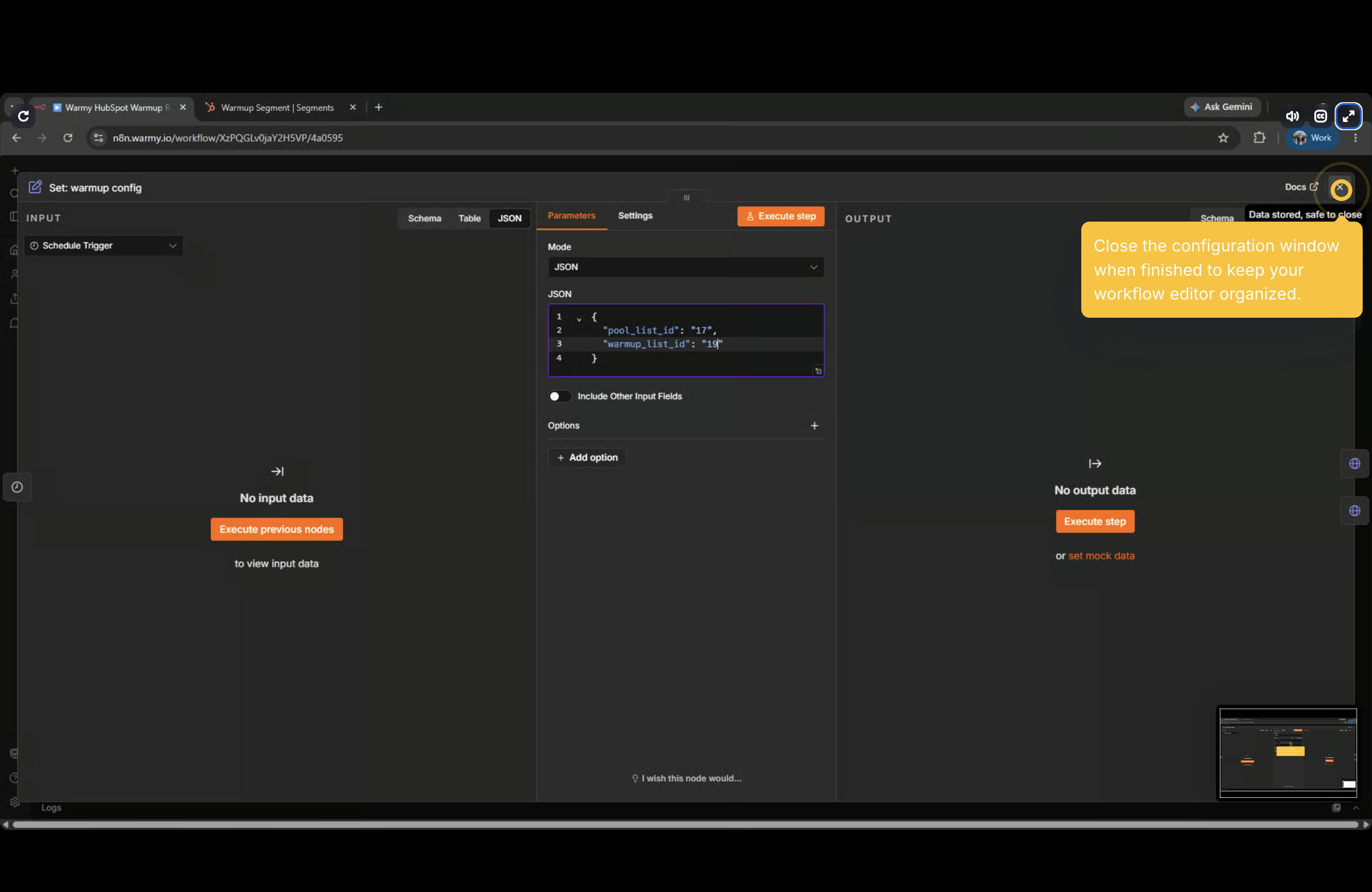This screenshot has width=1372, height=892.
Task: Click the pool_list_id line in JSON
Action: pyautogui.click(x=659, y=330)
